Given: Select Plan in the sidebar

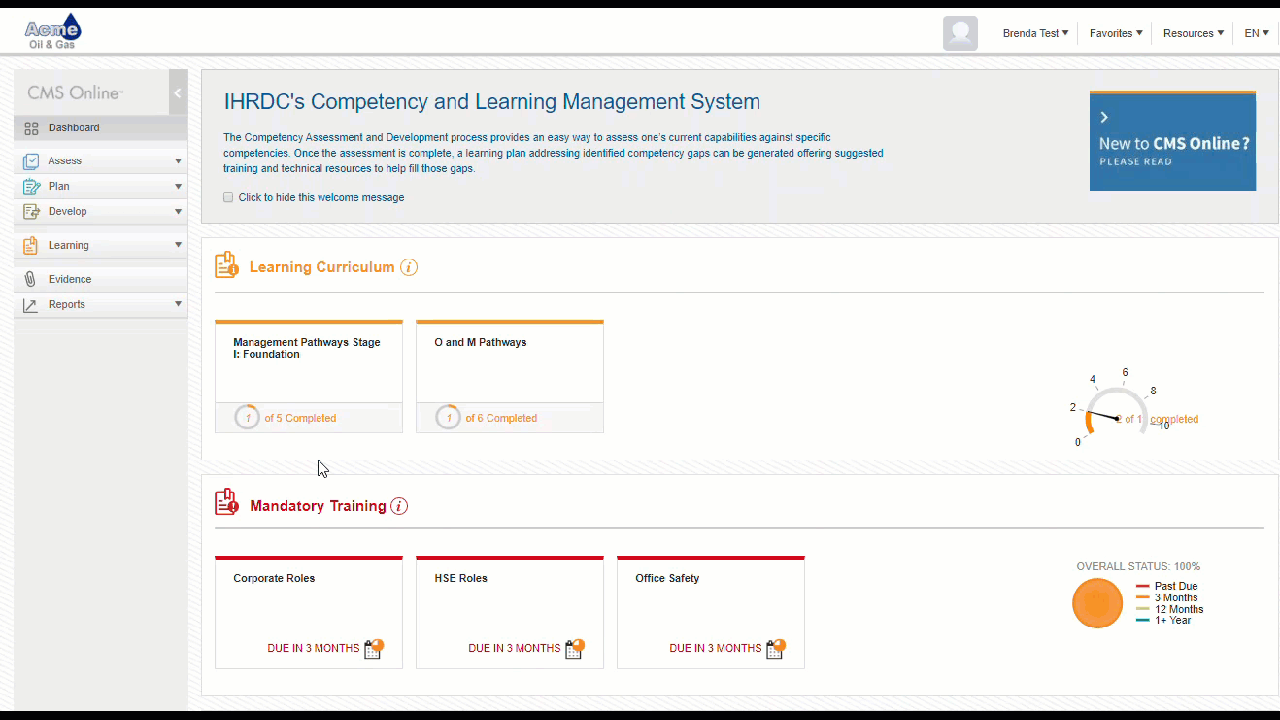Looking at the screenshot, I should click(x=100, y=186).
